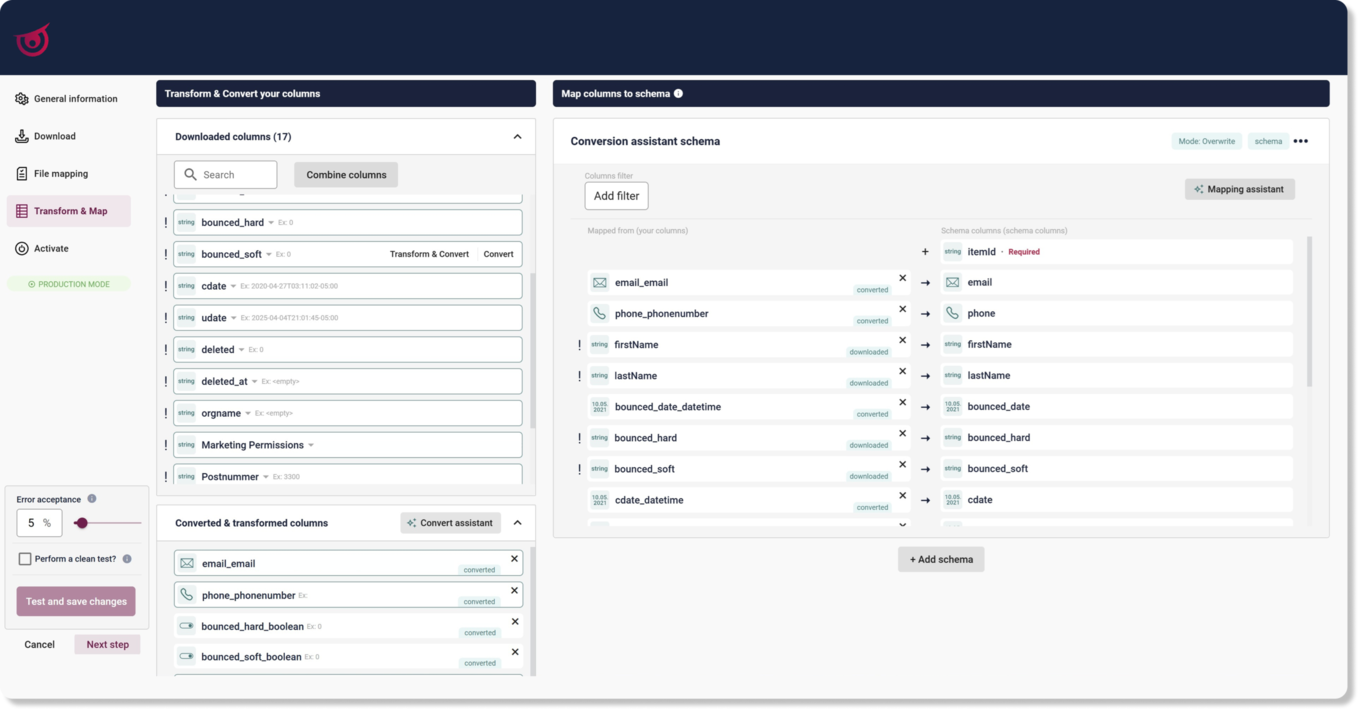Open File mapping step
The height and width of the screenshot is (715, 1360).
51,174
